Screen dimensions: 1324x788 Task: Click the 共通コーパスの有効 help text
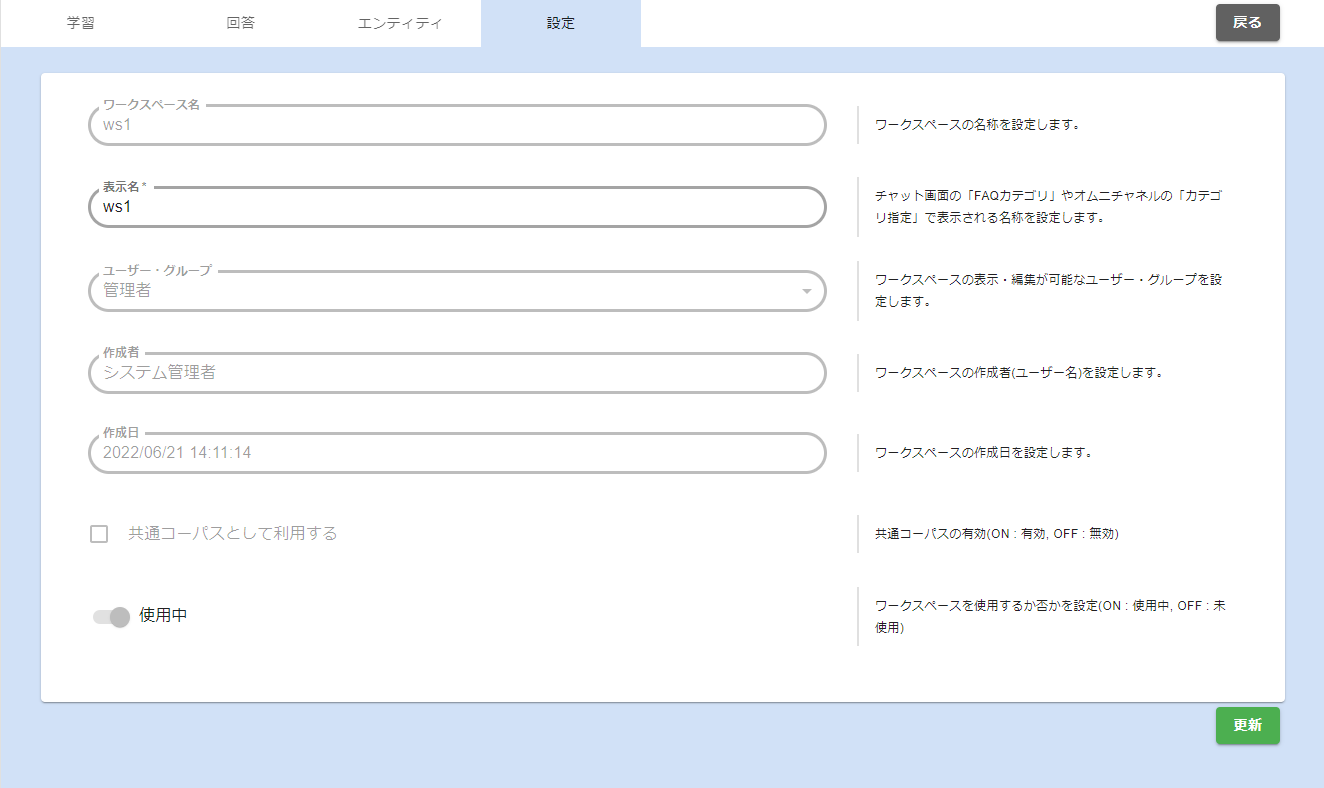(996, 534)
